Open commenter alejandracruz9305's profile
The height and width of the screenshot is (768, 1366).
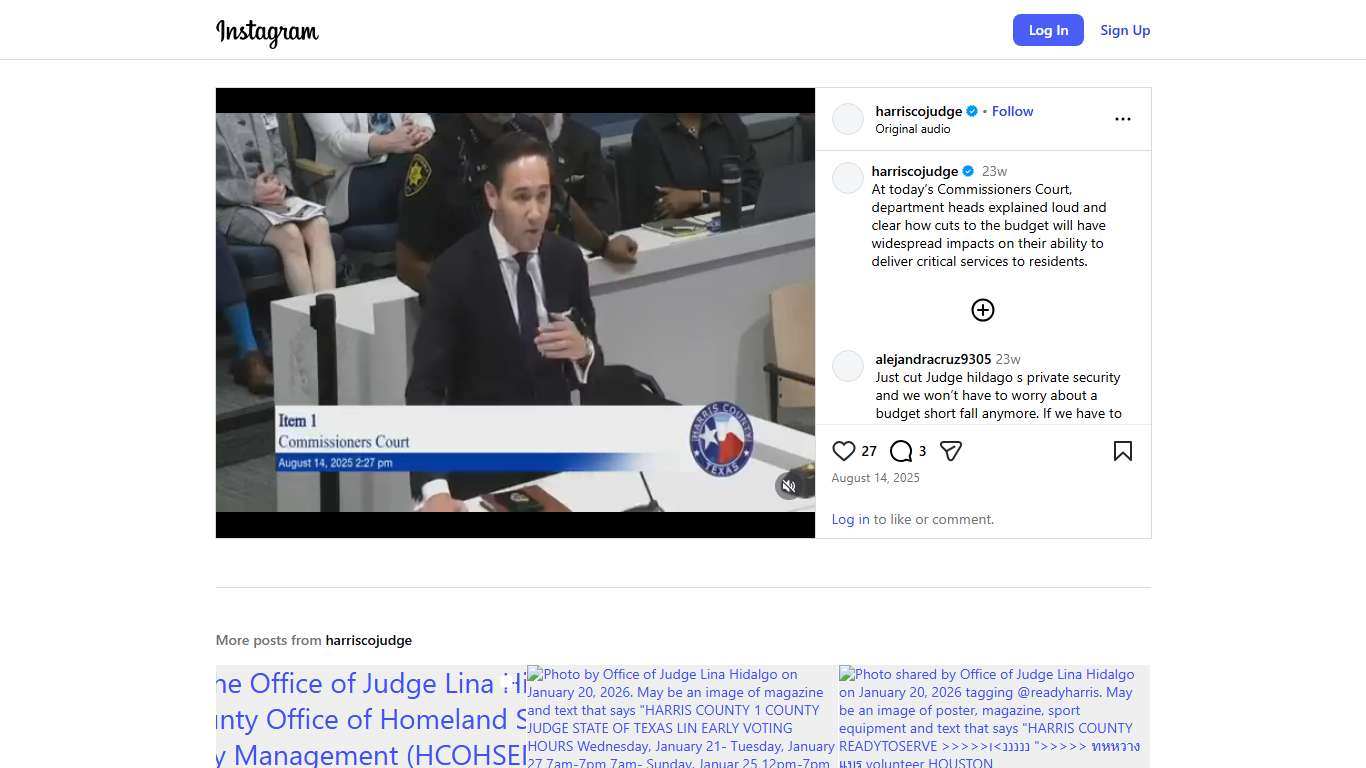933,359
